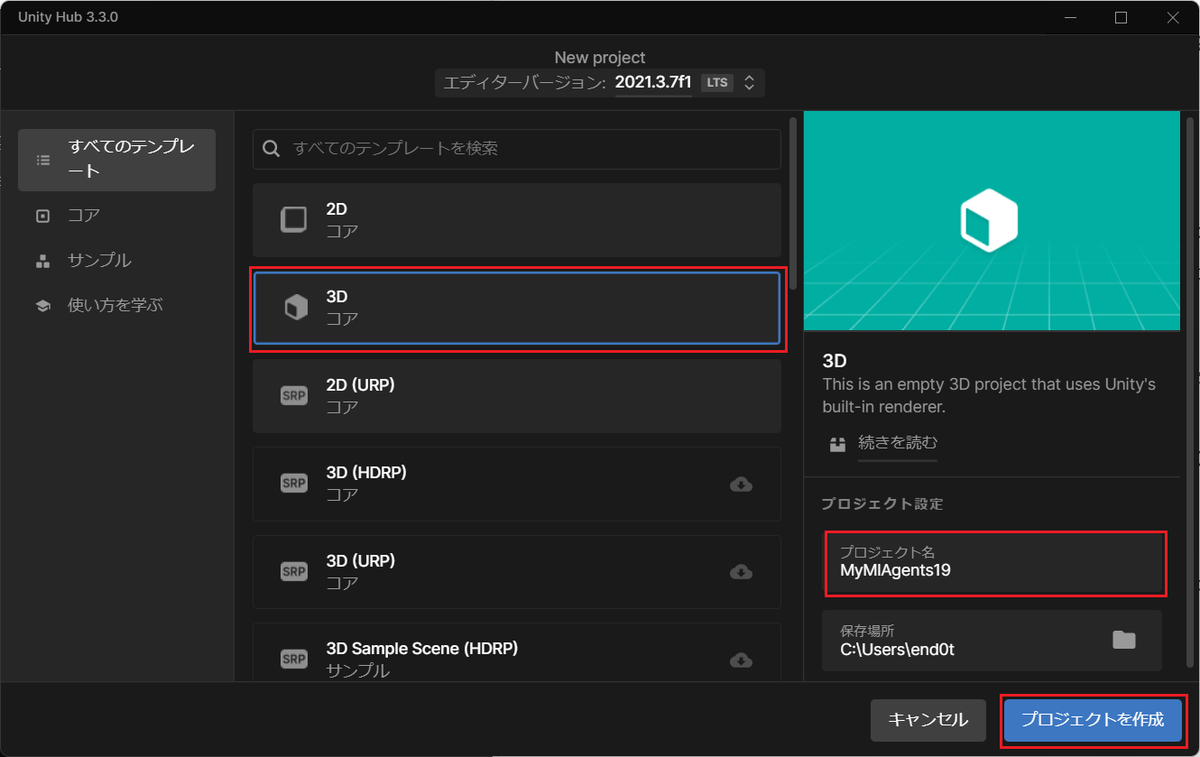Image resolution: width=1200 pixels, height=757 pixels.
Task: Click the square icon of the 2D template
Action: coord(293,220)
